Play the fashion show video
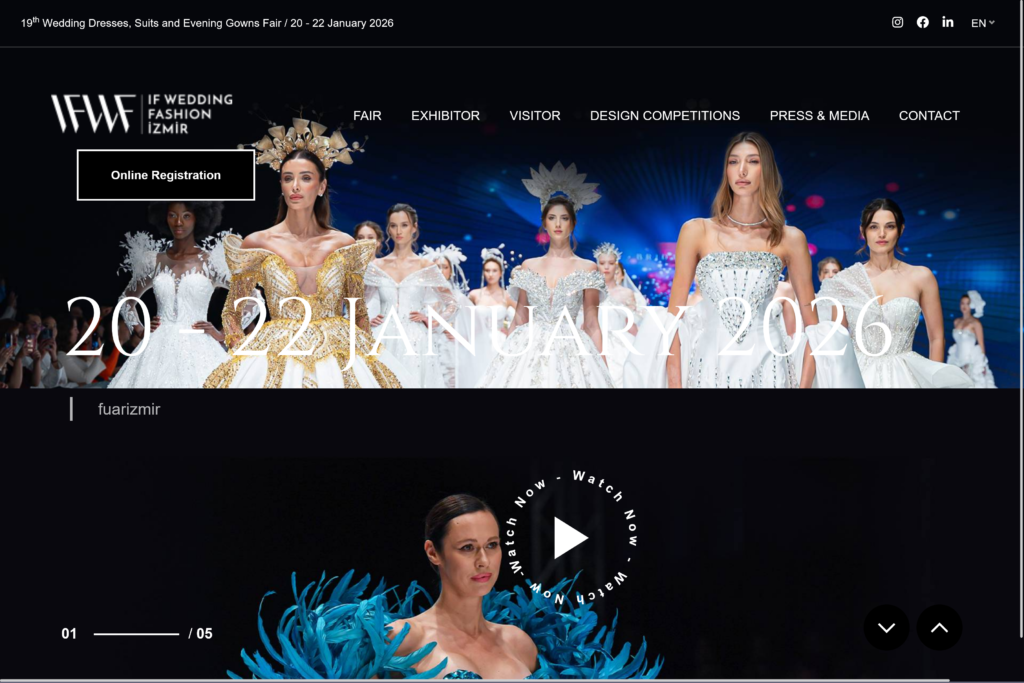Image resolution: width=1024 pixels, height=683 pixels. pyautogui.click(x=570, y=537)
